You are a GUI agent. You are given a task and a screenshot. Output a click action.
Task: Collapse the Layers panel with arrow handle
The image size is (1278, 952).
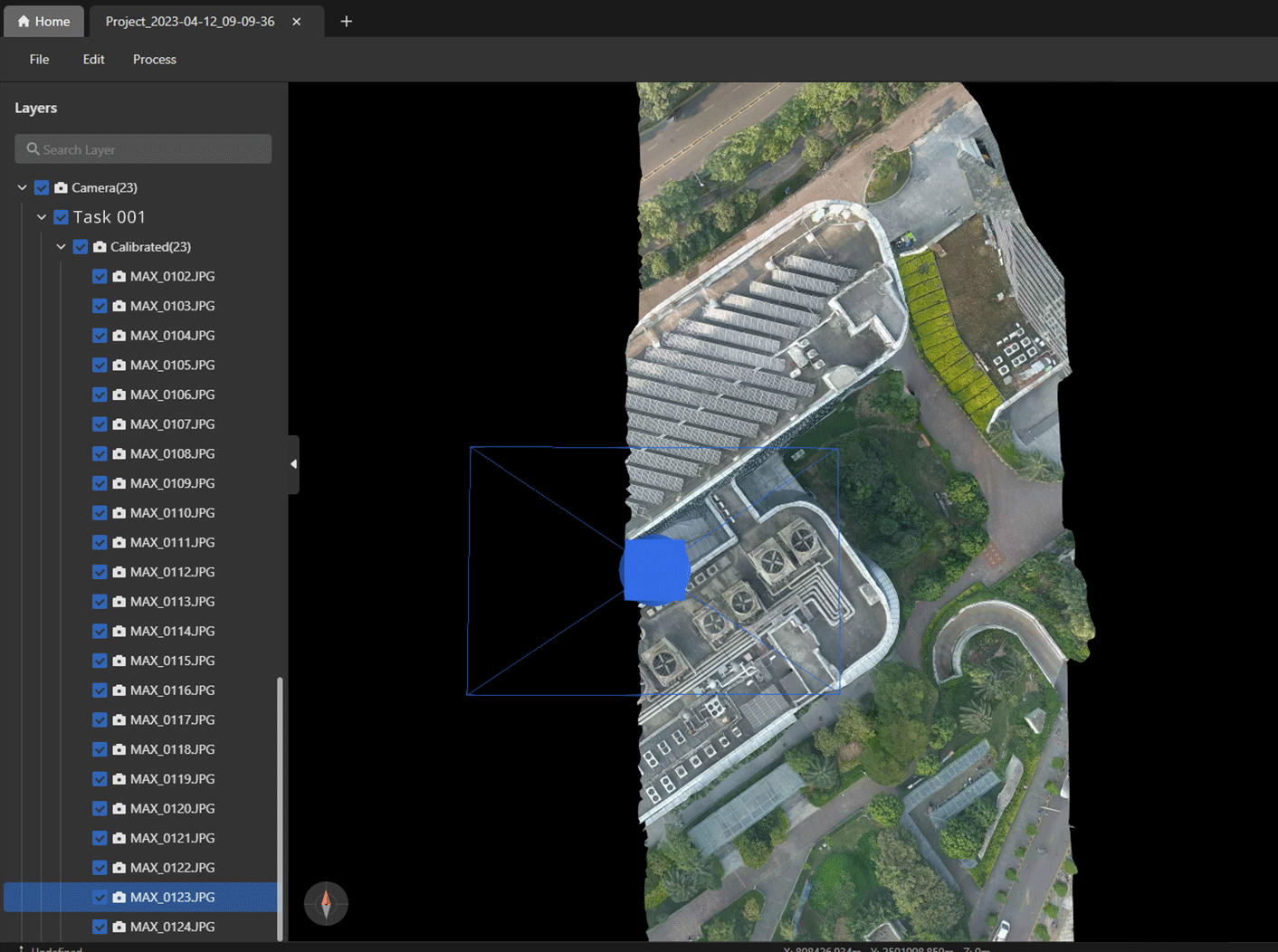pos(293,464)
